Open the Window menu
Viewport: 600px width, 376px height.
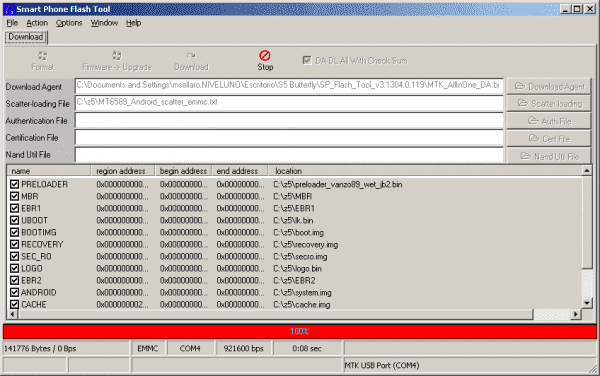pos(104,23)
